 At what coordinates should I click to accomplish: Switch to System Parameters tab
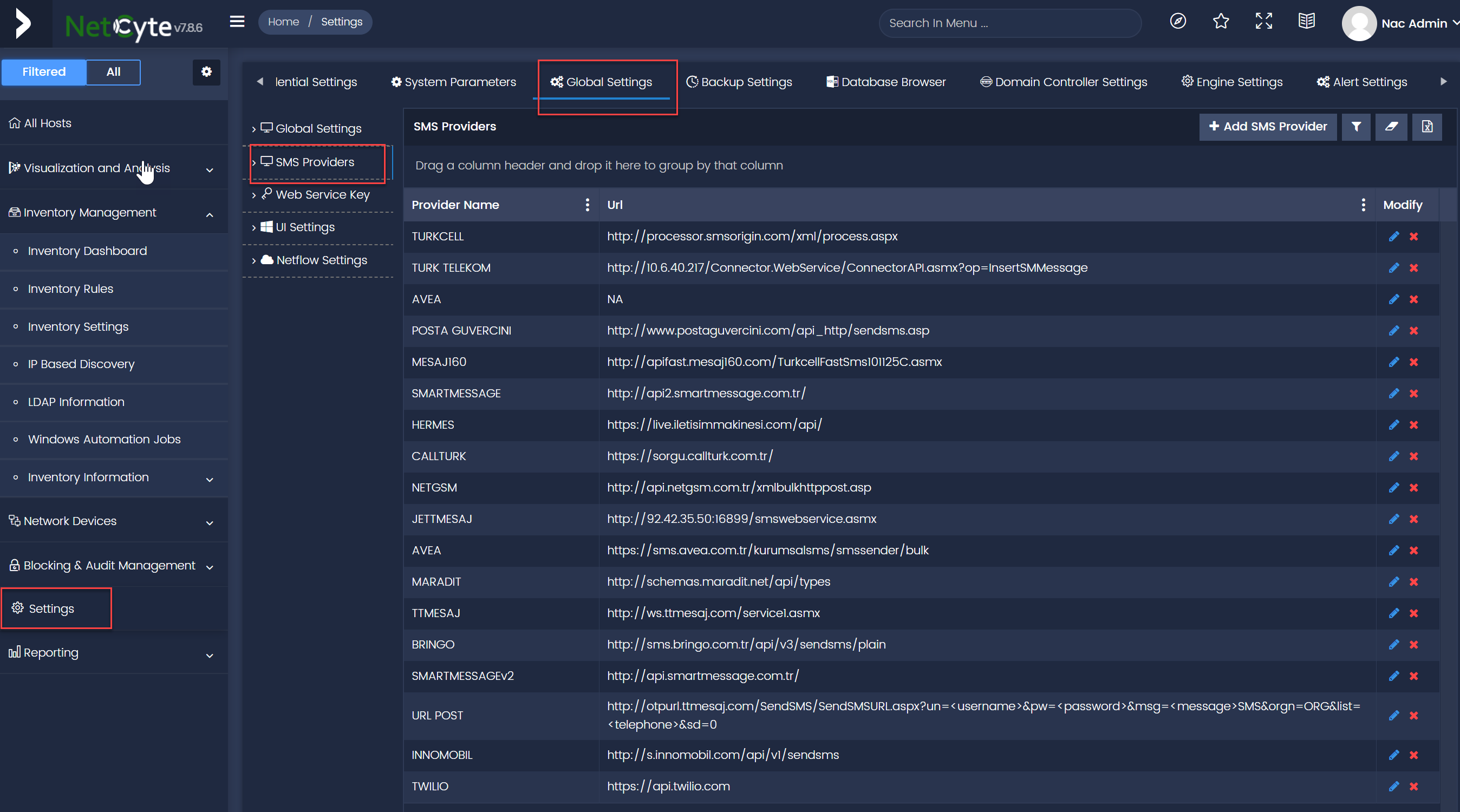(x=453, y=82)
